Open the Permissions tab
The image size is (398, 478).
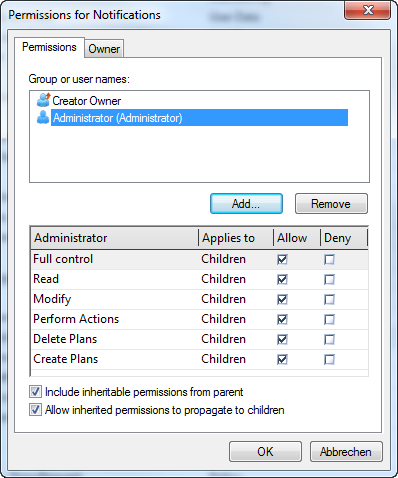coord(49,47)
